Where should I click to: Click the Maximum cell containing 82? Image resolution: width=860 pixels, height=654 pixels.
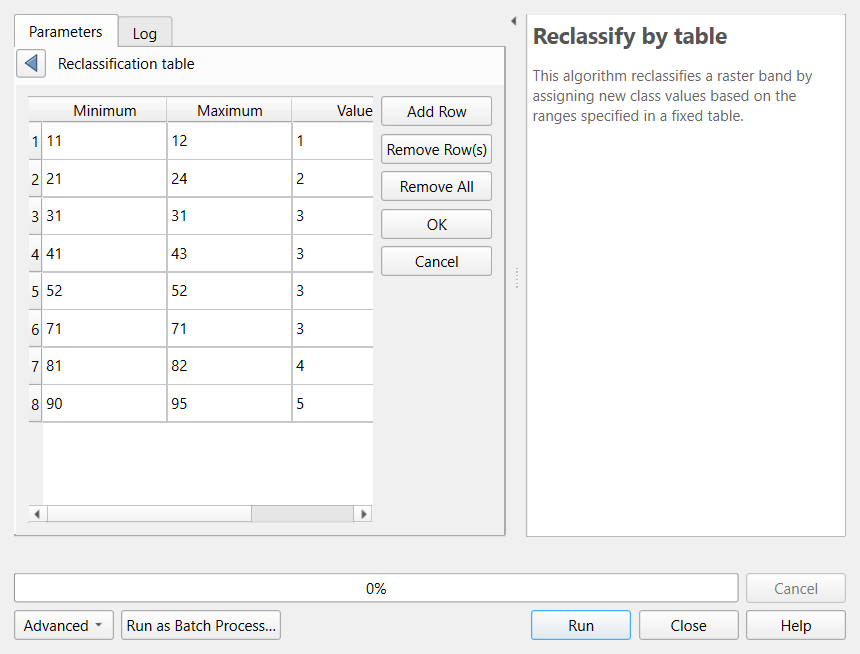(229, 366)
